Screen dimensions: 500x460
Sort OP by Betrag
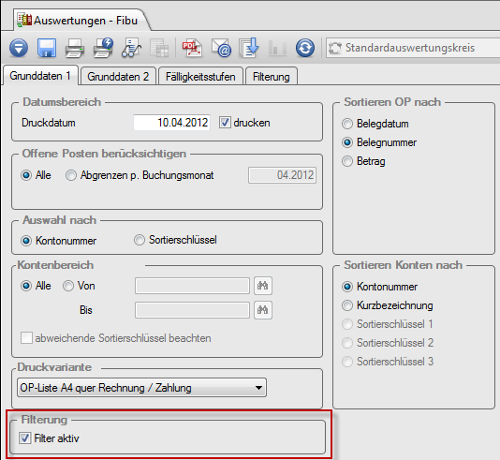[347, 161]
